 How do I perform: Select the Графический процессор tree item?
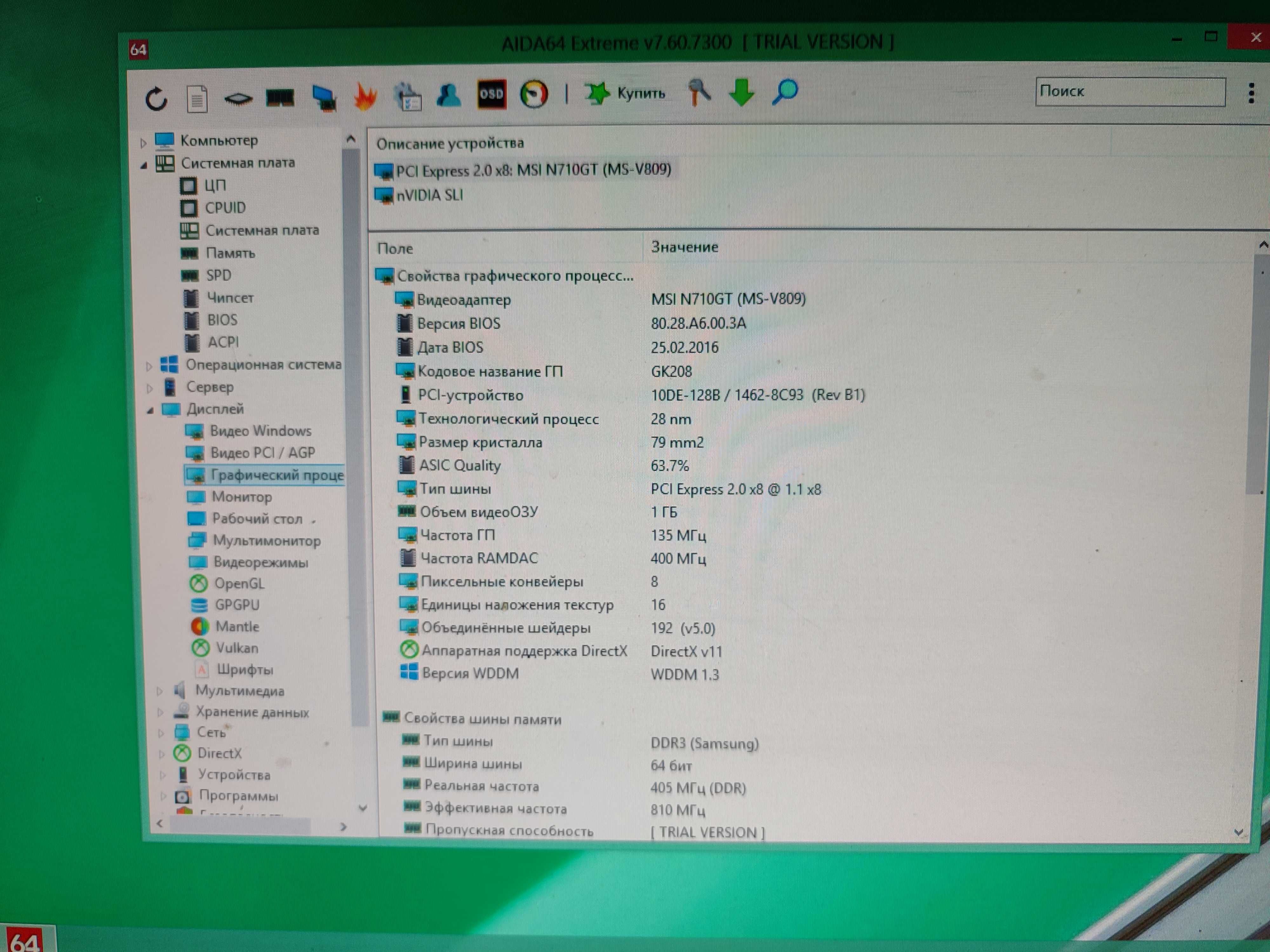265,474
